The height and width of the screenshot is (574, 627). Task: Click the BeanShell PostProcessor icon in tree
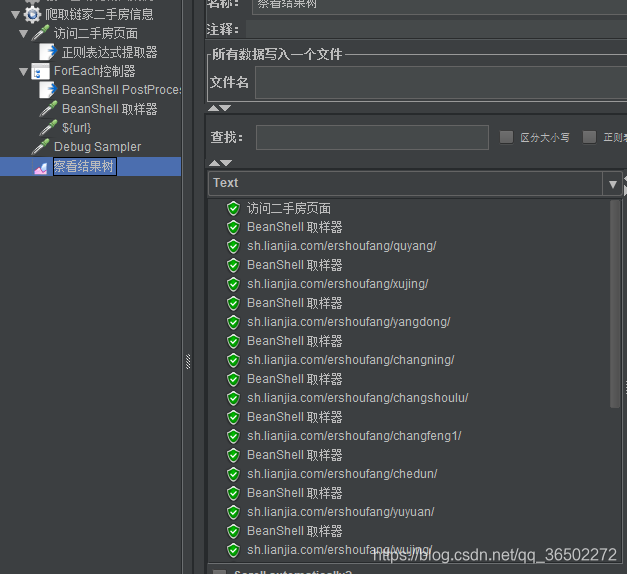48,90
